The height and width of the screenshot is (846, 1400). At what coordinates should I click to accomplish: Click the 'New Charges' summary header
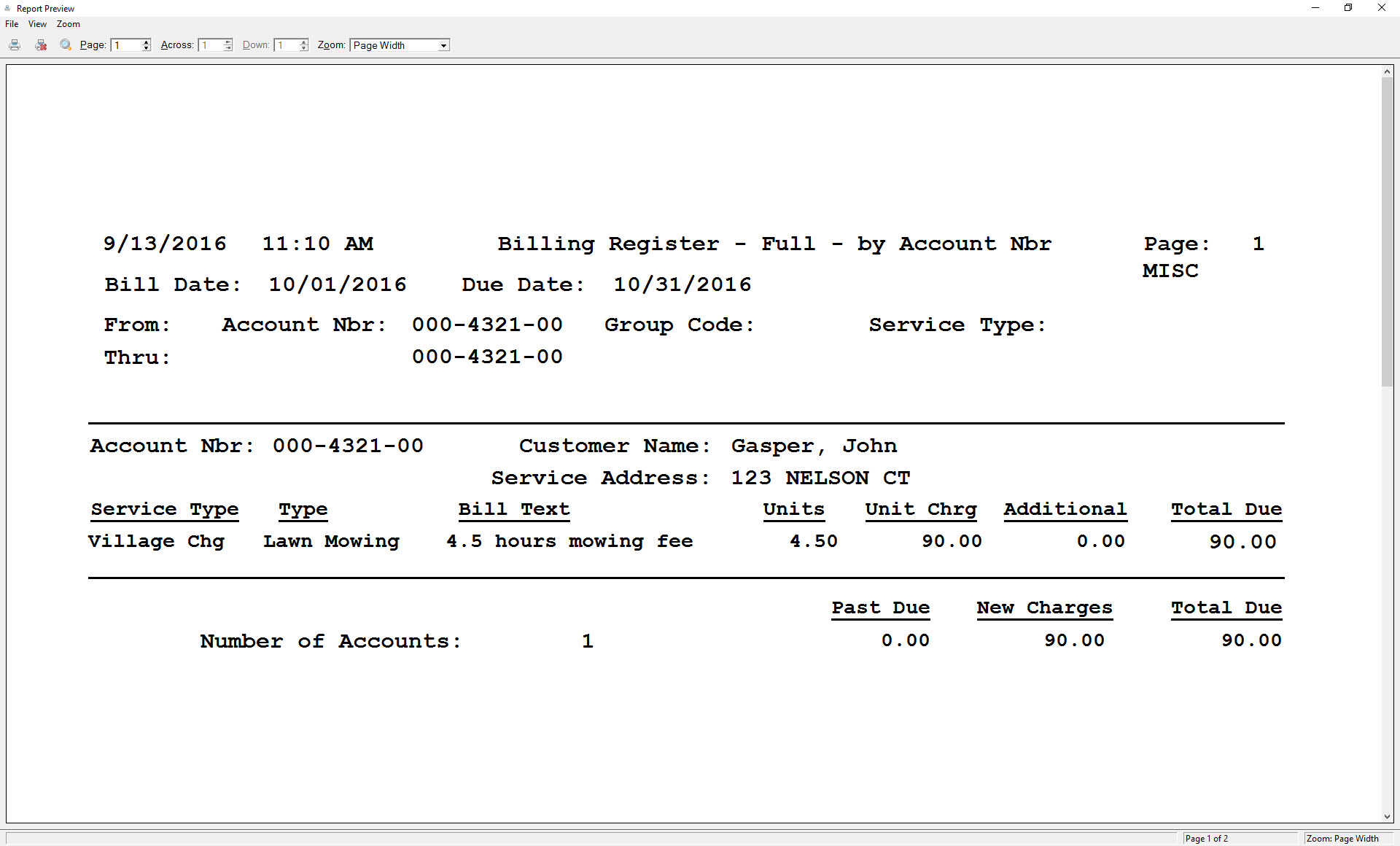pos(1044,608)
